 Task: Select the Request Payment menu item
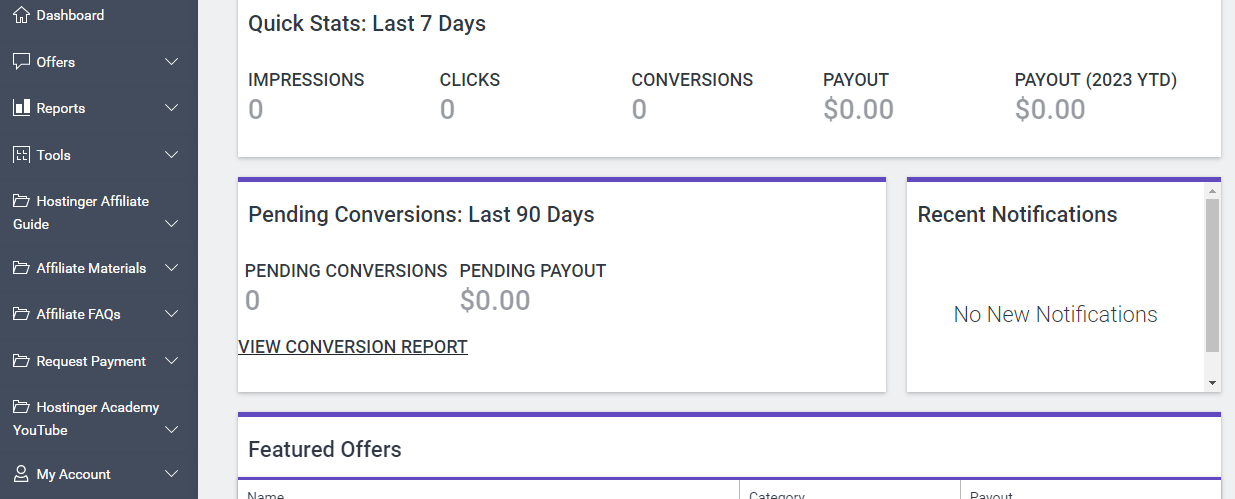pyautogui.click(x=91, y=361)
